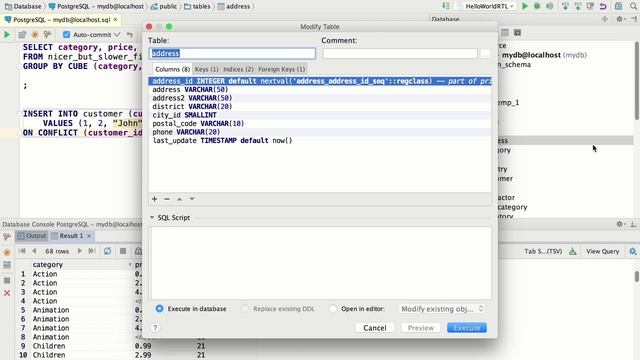Screen dimensions: 640x360
Task: Run with coverage from the top toolbar
Action: point(550,6)
